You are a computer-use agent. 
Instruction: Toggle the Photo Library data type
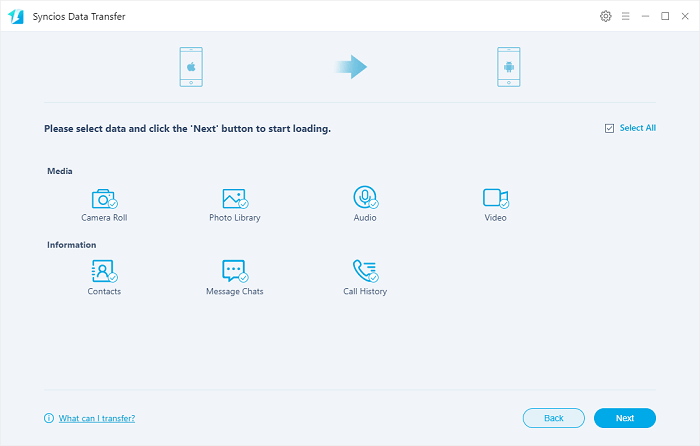coord(234,199)
